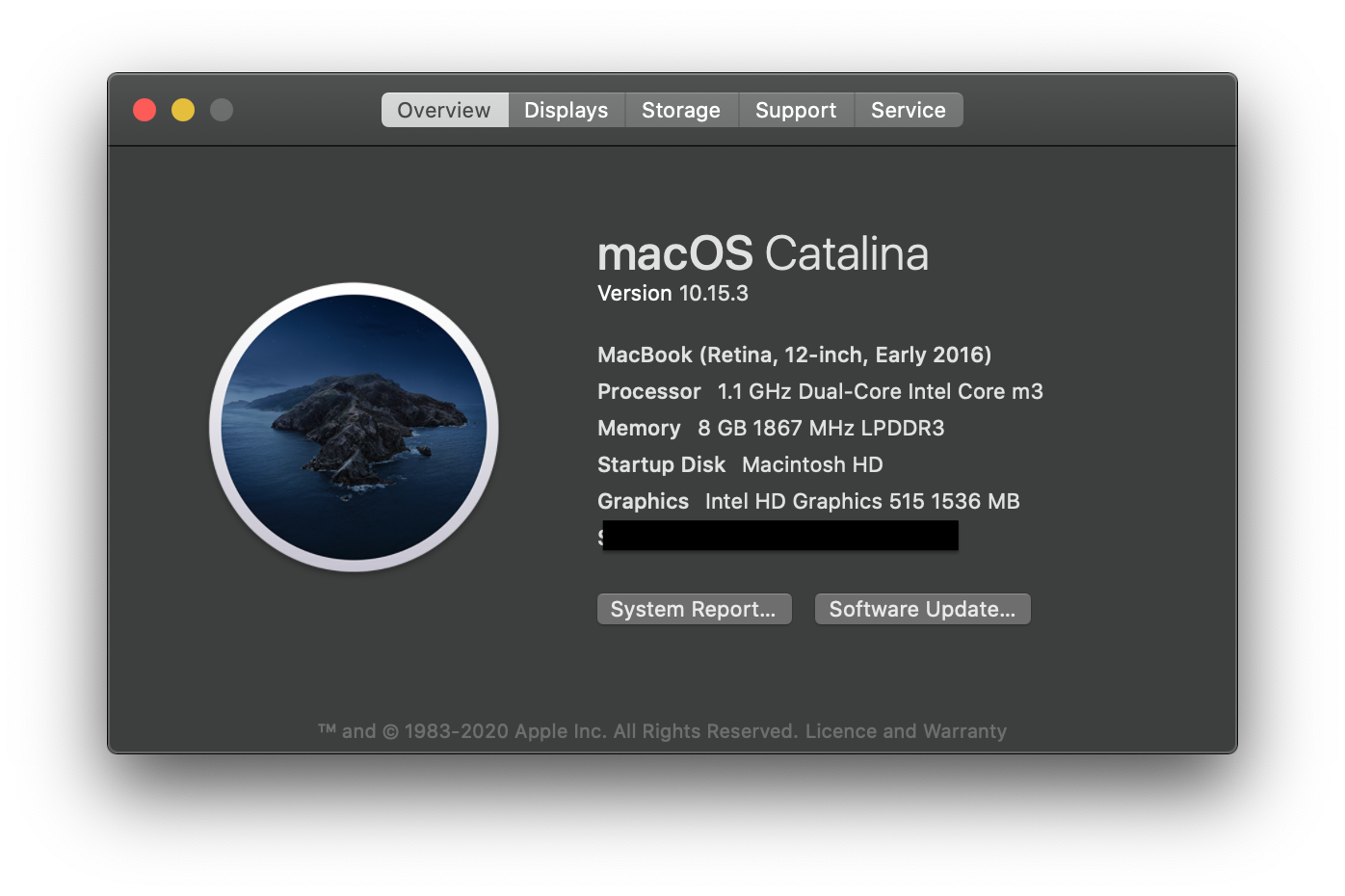Click the 8 GB 1867 MHz LPDDR3 value
This screenshot has width=1345, height=896.
click(x=821, y=428)
